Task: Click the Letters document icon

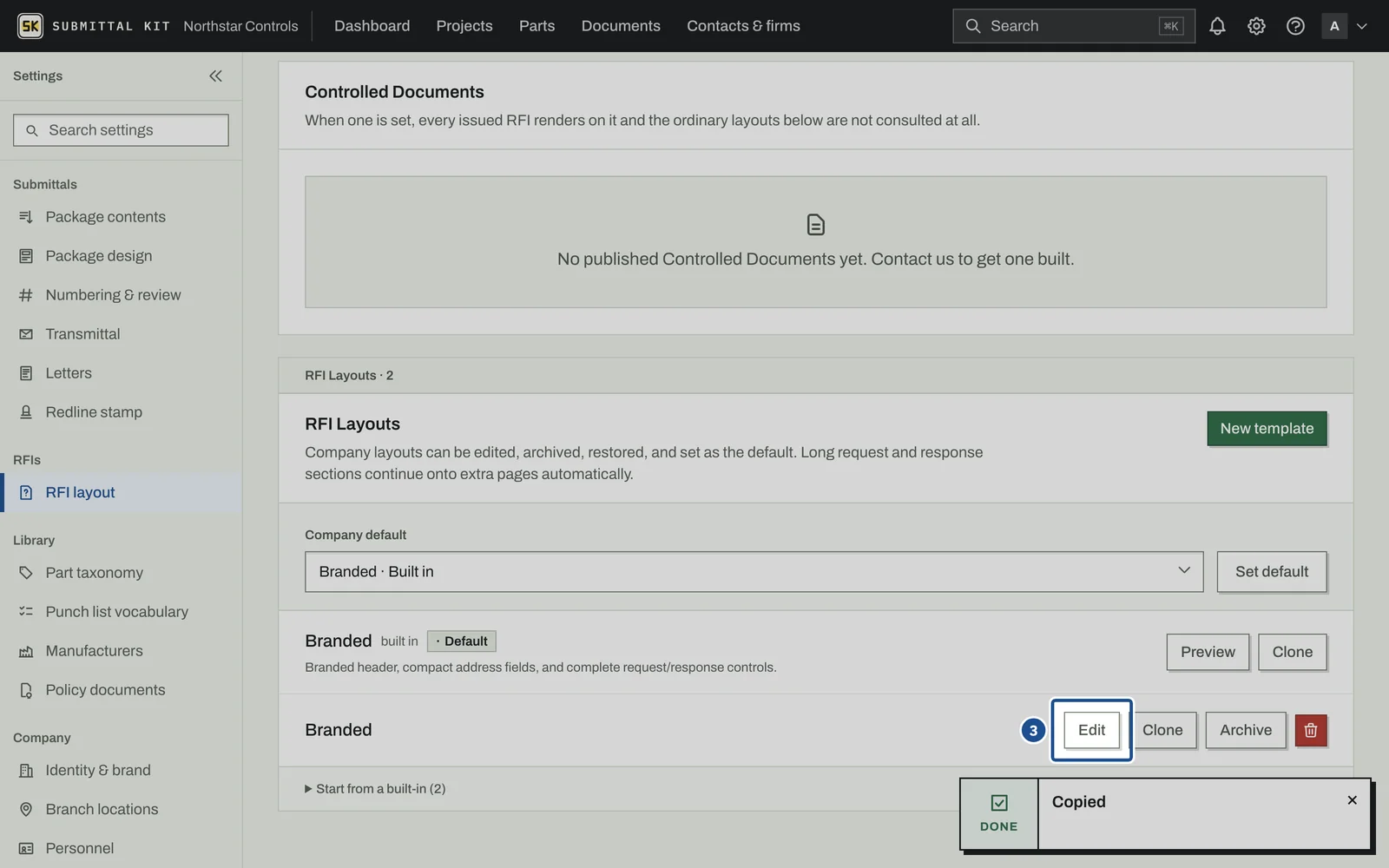Action: [26, 373]
